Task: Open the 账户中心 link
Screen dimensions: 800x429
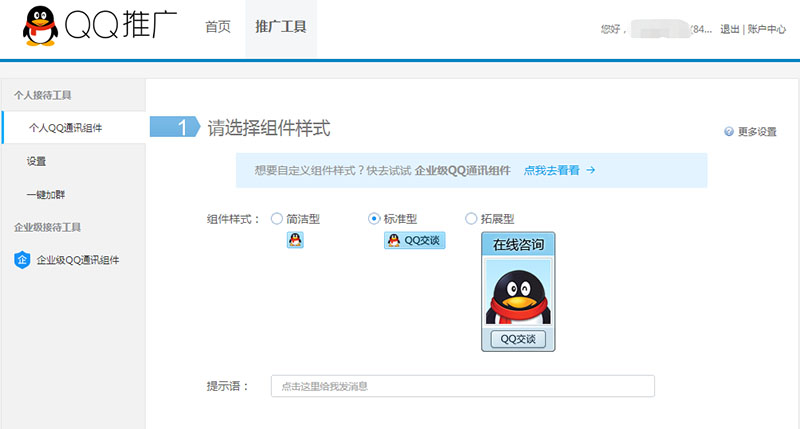Action: (767, 29)
